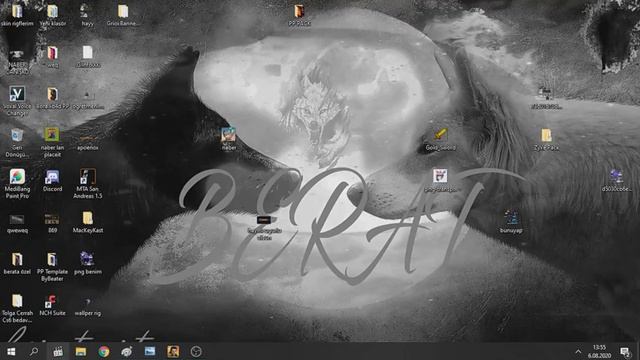Click the taskbar search magnifier
640x360 pixels.
pos(34,351)
